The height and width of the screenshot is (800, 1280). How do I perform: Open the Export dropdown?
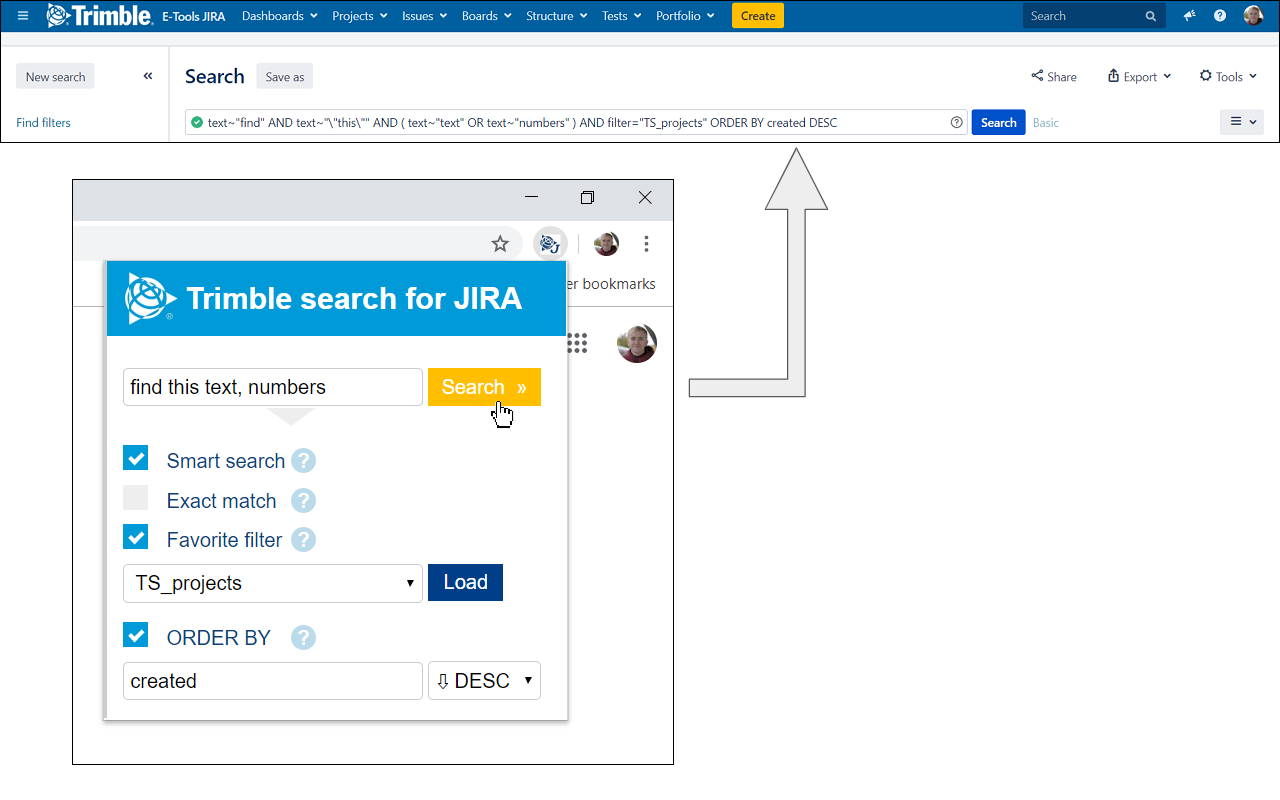click(1139, 77)
